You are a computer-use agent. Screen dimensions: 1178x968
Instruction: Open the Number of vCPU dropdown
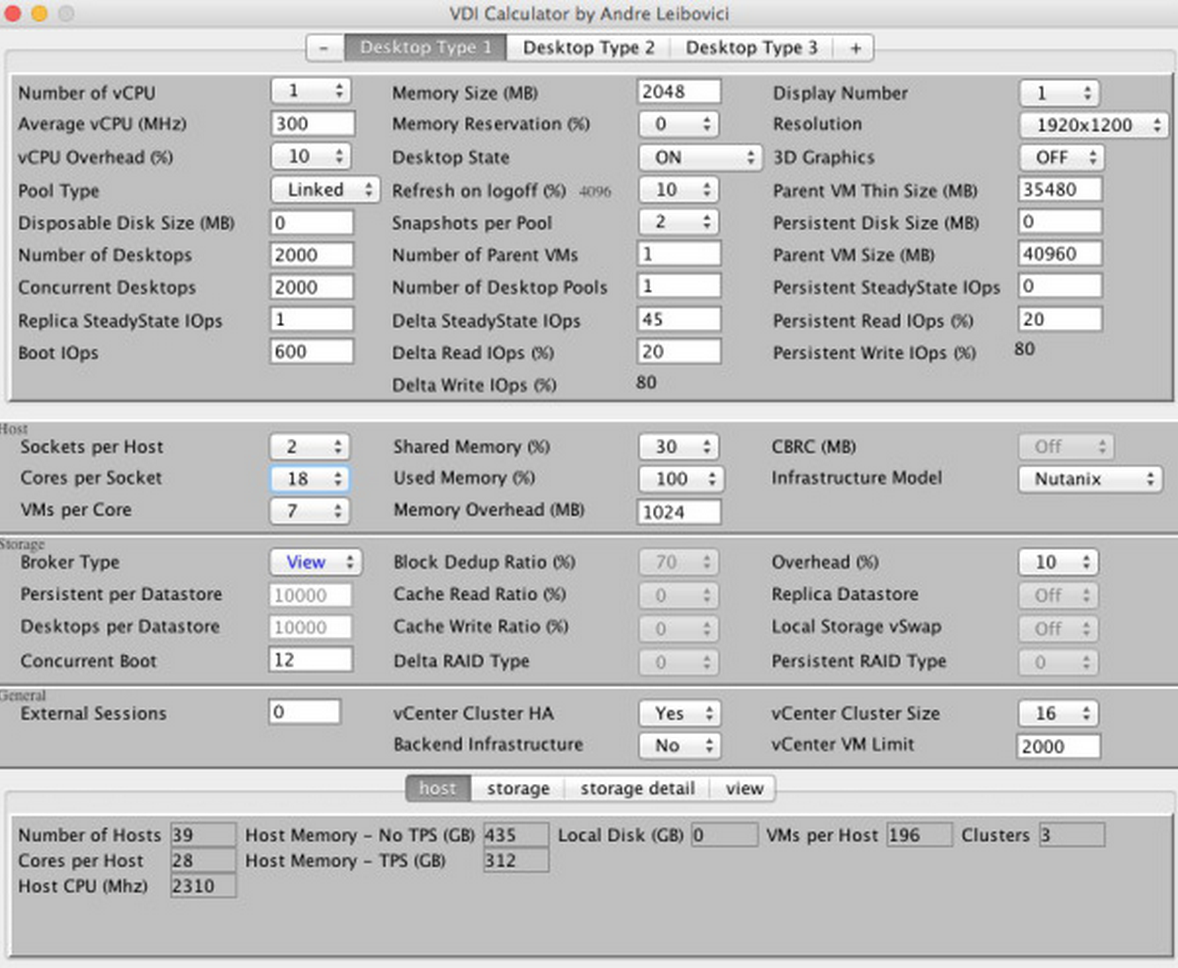pyautogui.click(x=310, y=92)
